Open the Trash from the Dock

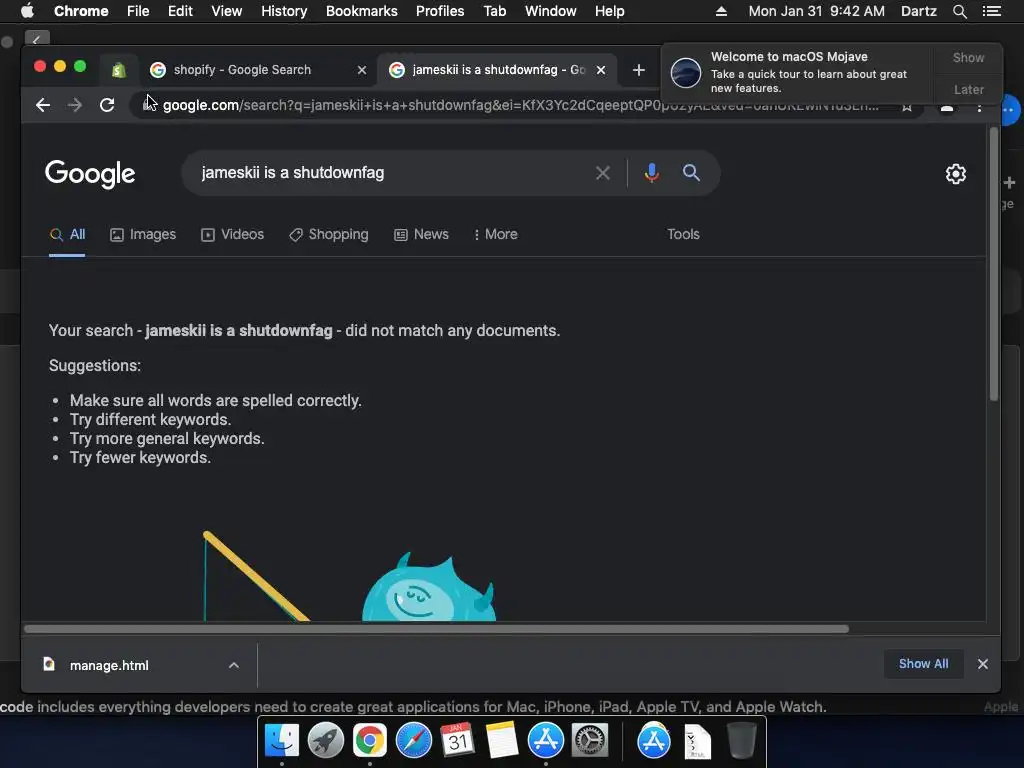point(741,741)
